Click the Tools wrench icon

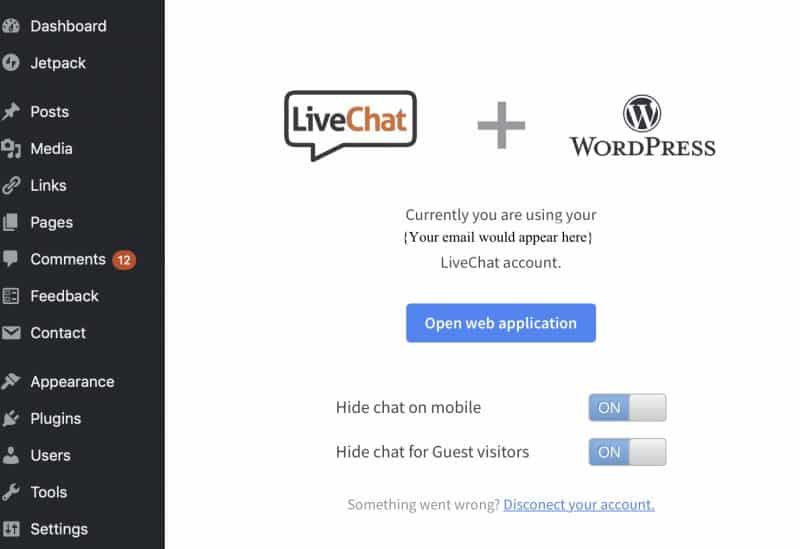pos(10,492)
